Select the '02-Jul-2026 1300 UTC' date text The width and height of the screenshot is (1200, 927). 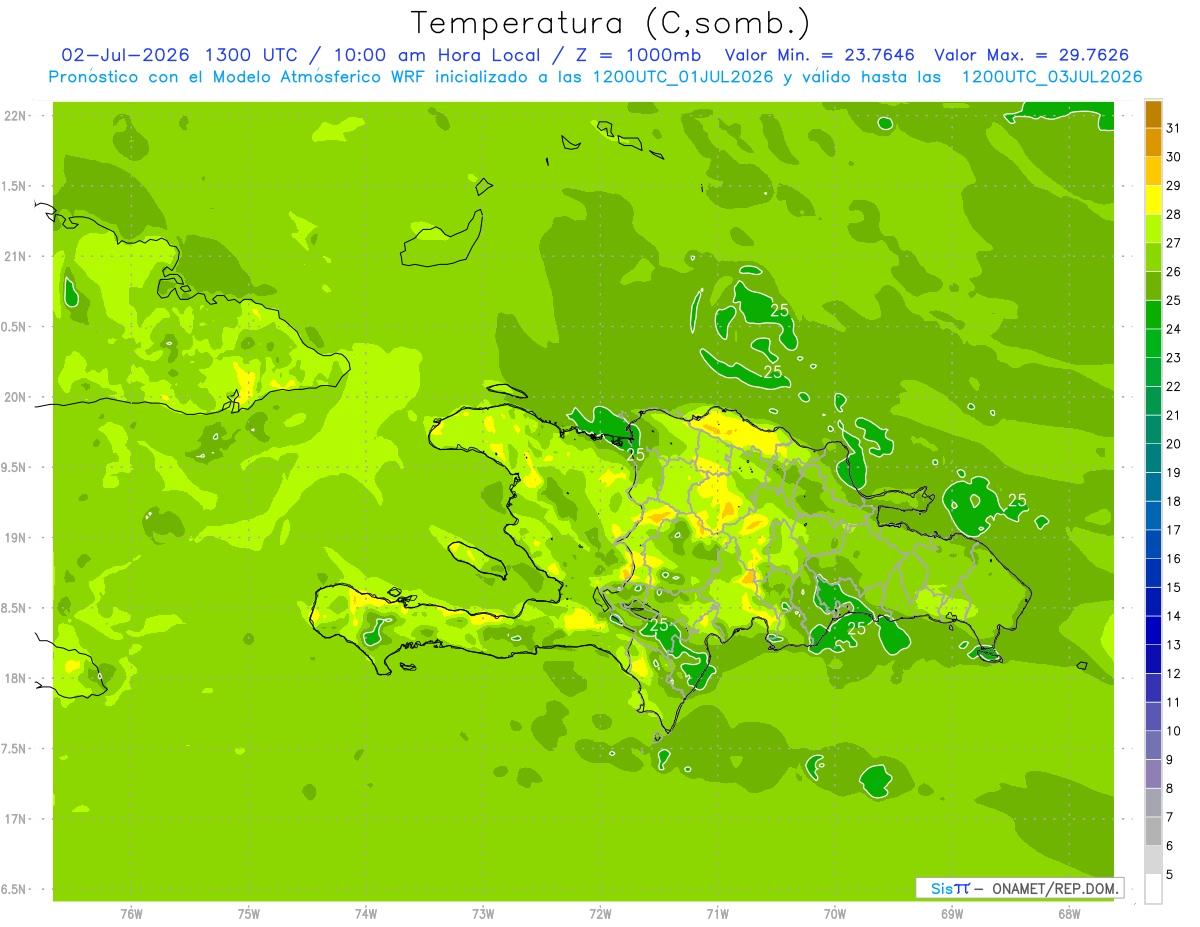click(179, 54)
